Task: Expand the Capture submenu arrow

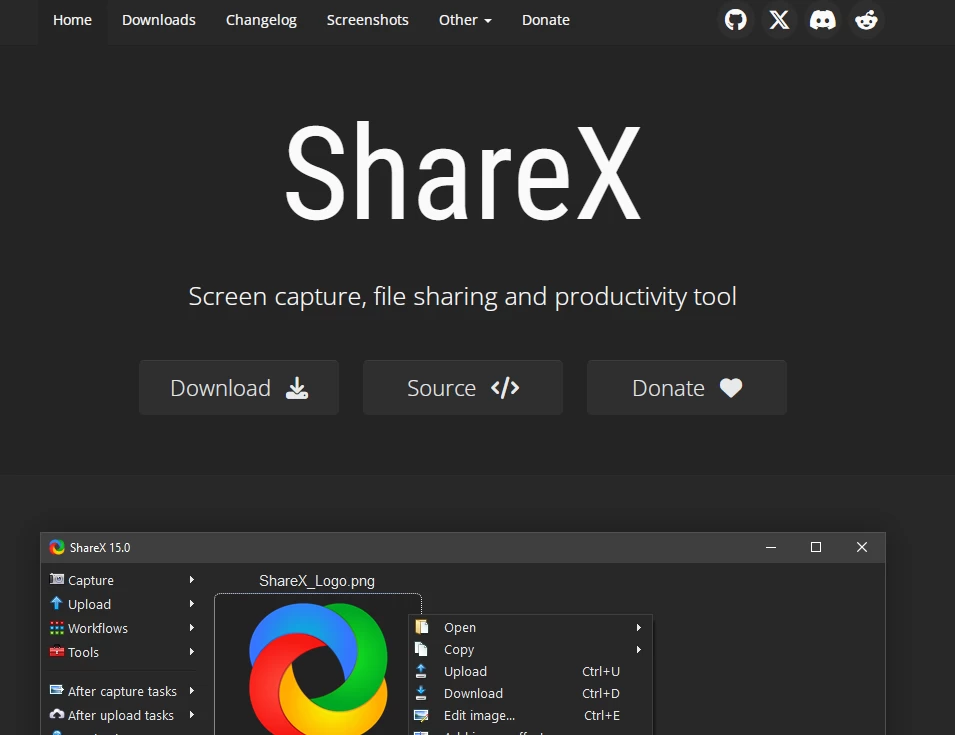Action: (x=192, y=580)
